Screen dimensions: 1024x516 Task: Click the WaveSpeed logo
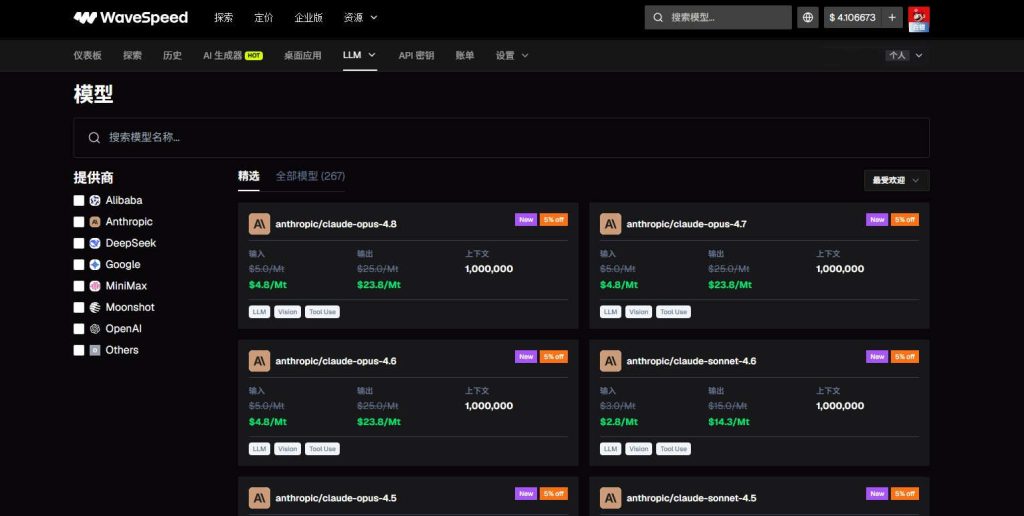click(x=131, y=18)
